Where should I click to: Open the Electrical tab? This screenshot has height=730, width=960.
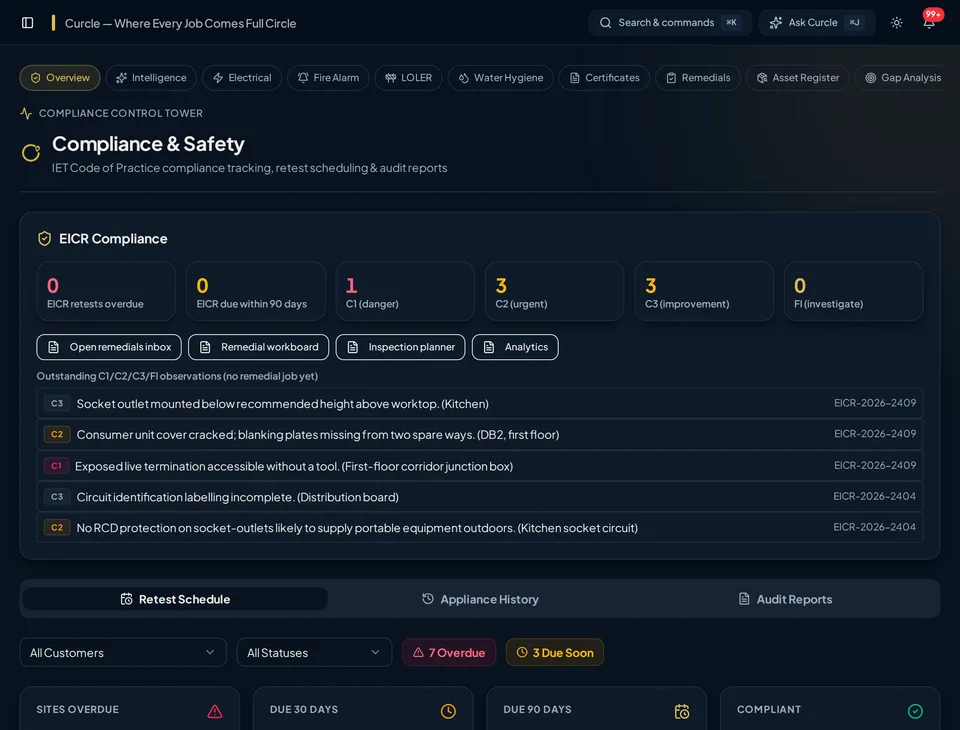tap(242, 78)
